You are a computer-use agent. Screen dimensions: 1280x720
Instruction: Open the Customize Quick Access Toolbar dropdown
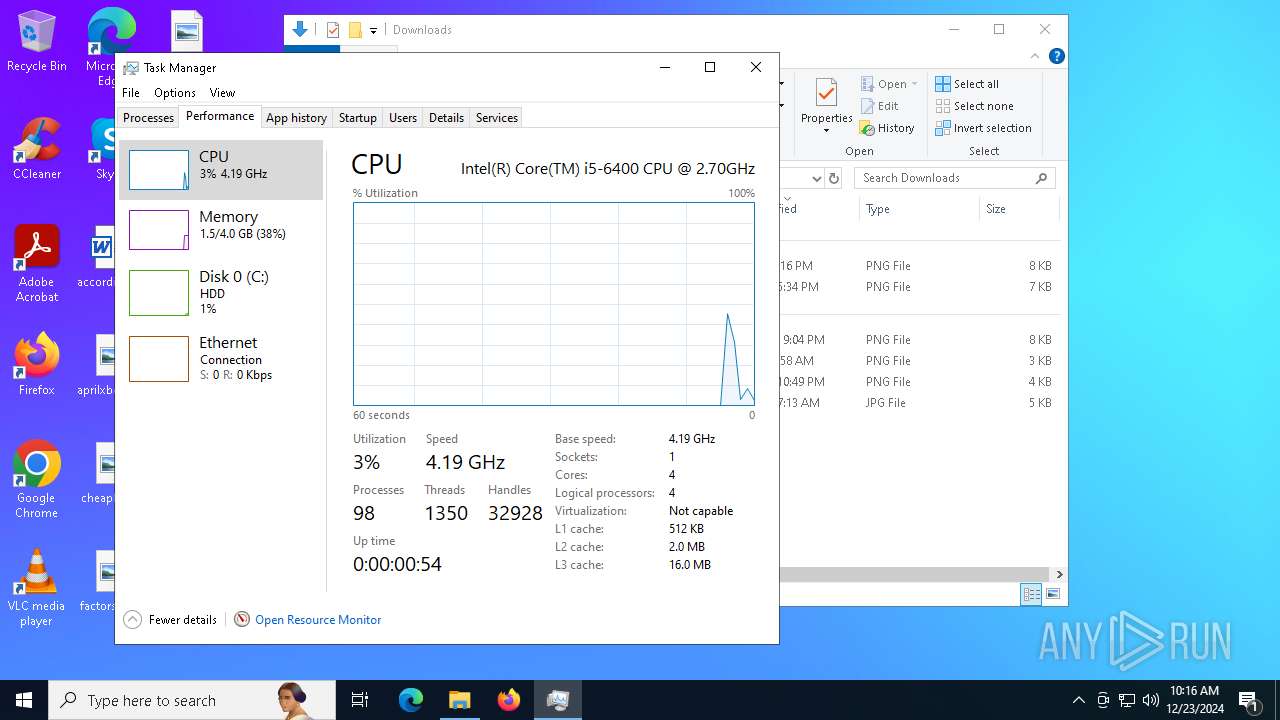pyautogui.click(x=373, y=31)
